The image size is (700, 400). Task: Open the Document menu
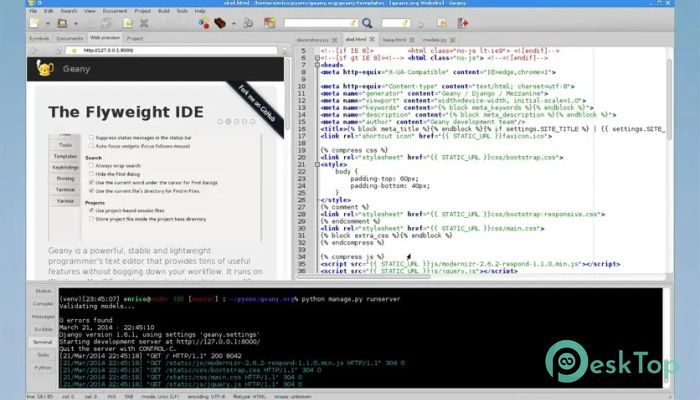(115, 11)
